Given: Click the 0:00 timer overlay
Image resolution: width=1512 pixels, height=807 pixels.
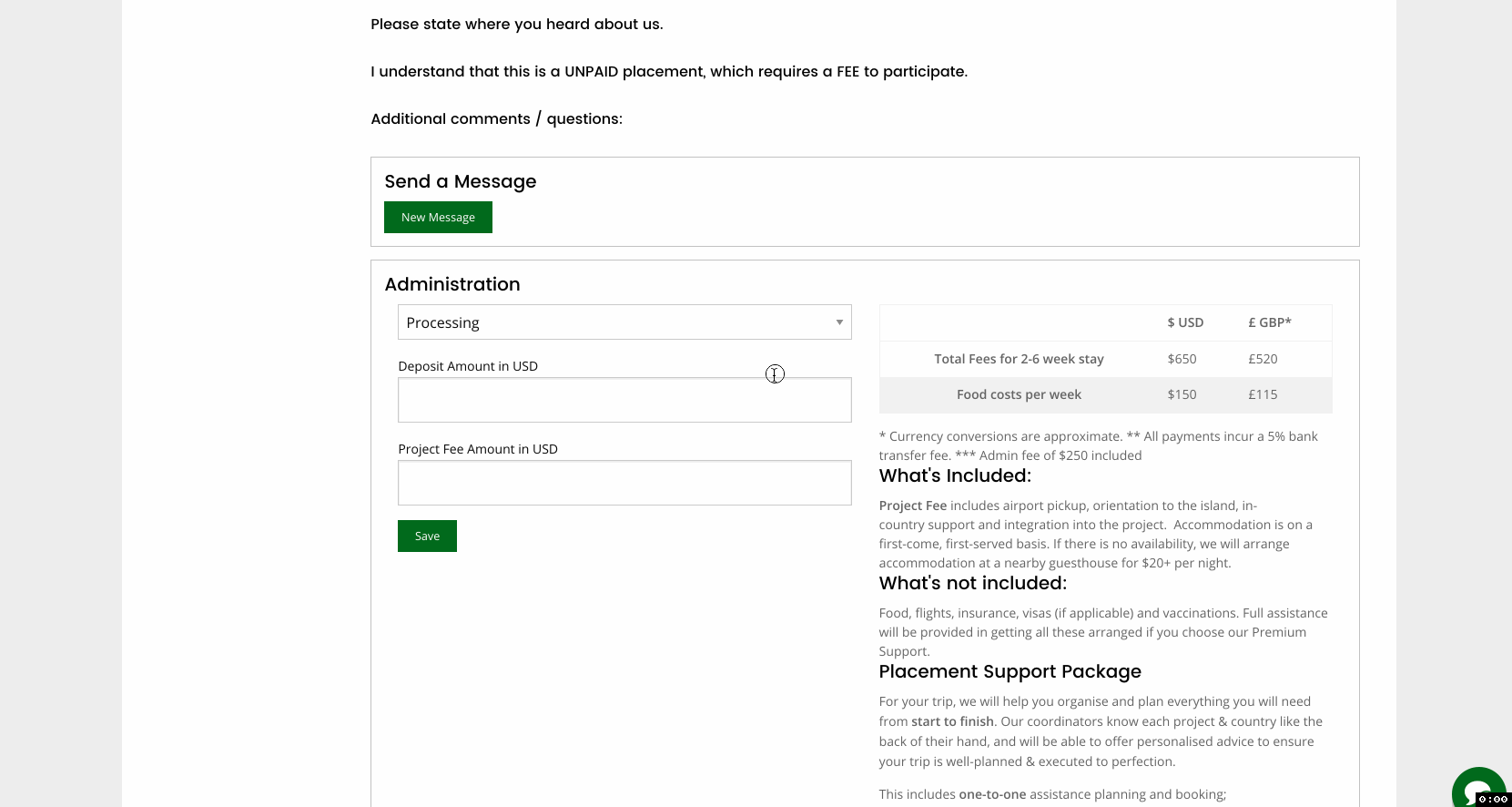Looking at the screenshot, I should pyautogui.click(x=1493, y=800).
